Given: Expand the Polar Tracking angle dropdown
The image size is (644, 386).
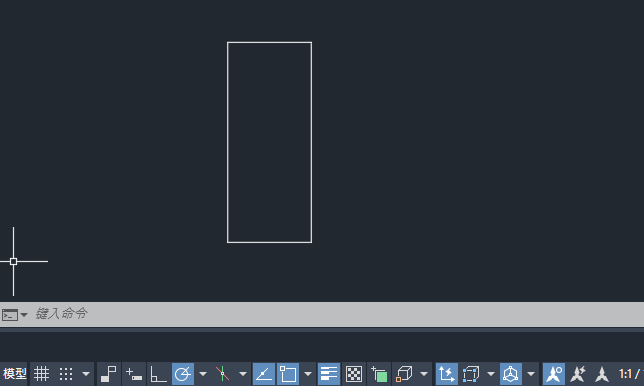Looking at the screenshot, I should click(203, 374).
